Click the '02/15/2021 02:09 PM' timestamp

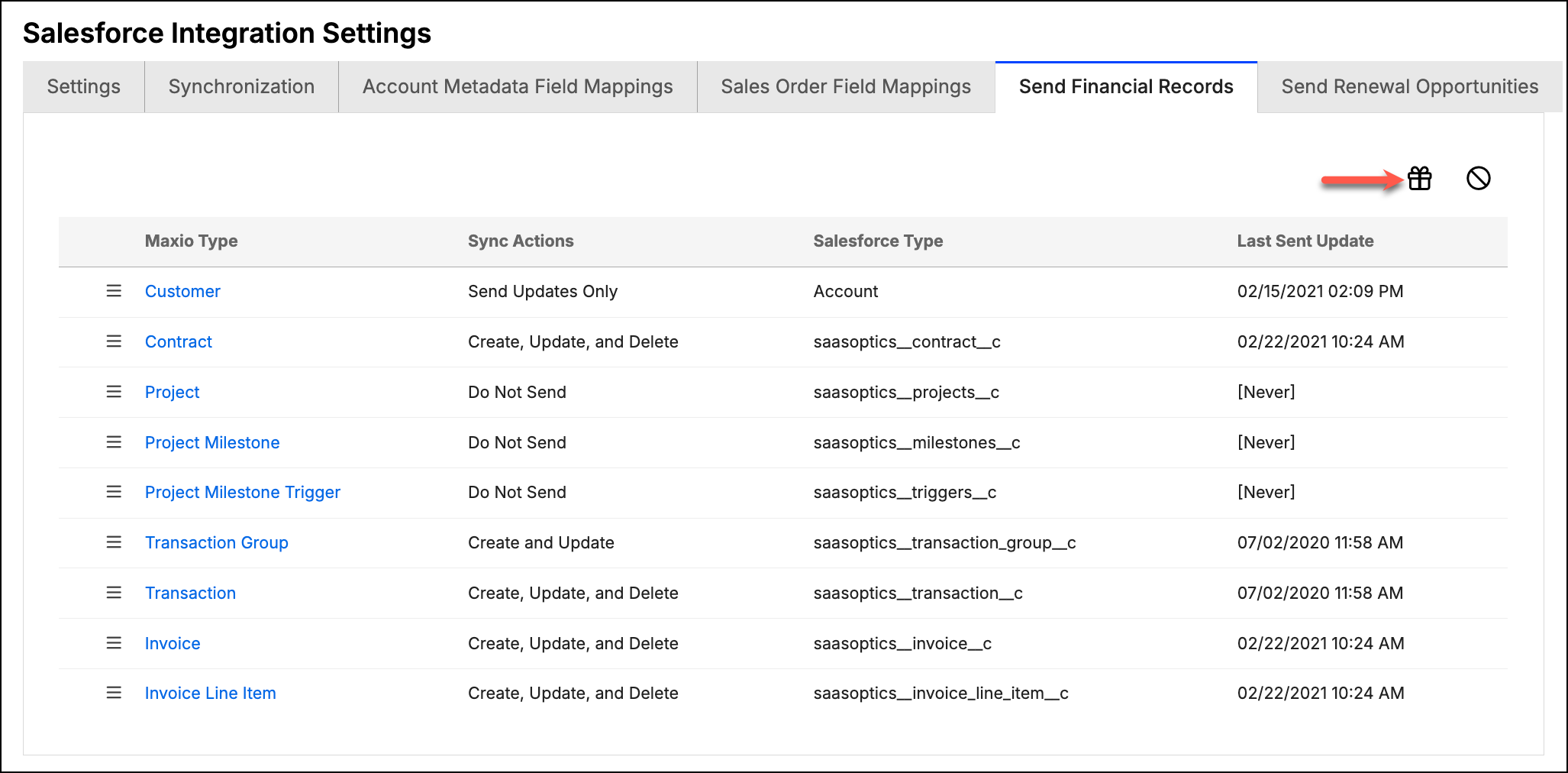point(1320,291)
